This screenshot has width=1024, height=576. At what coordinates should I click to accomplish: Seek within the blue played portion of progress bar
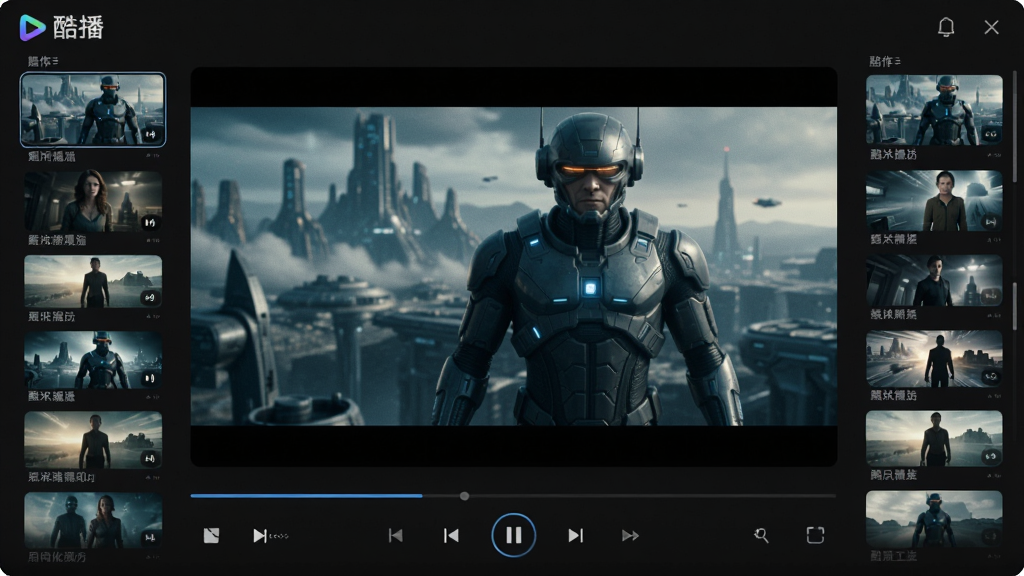click(306, 496)
